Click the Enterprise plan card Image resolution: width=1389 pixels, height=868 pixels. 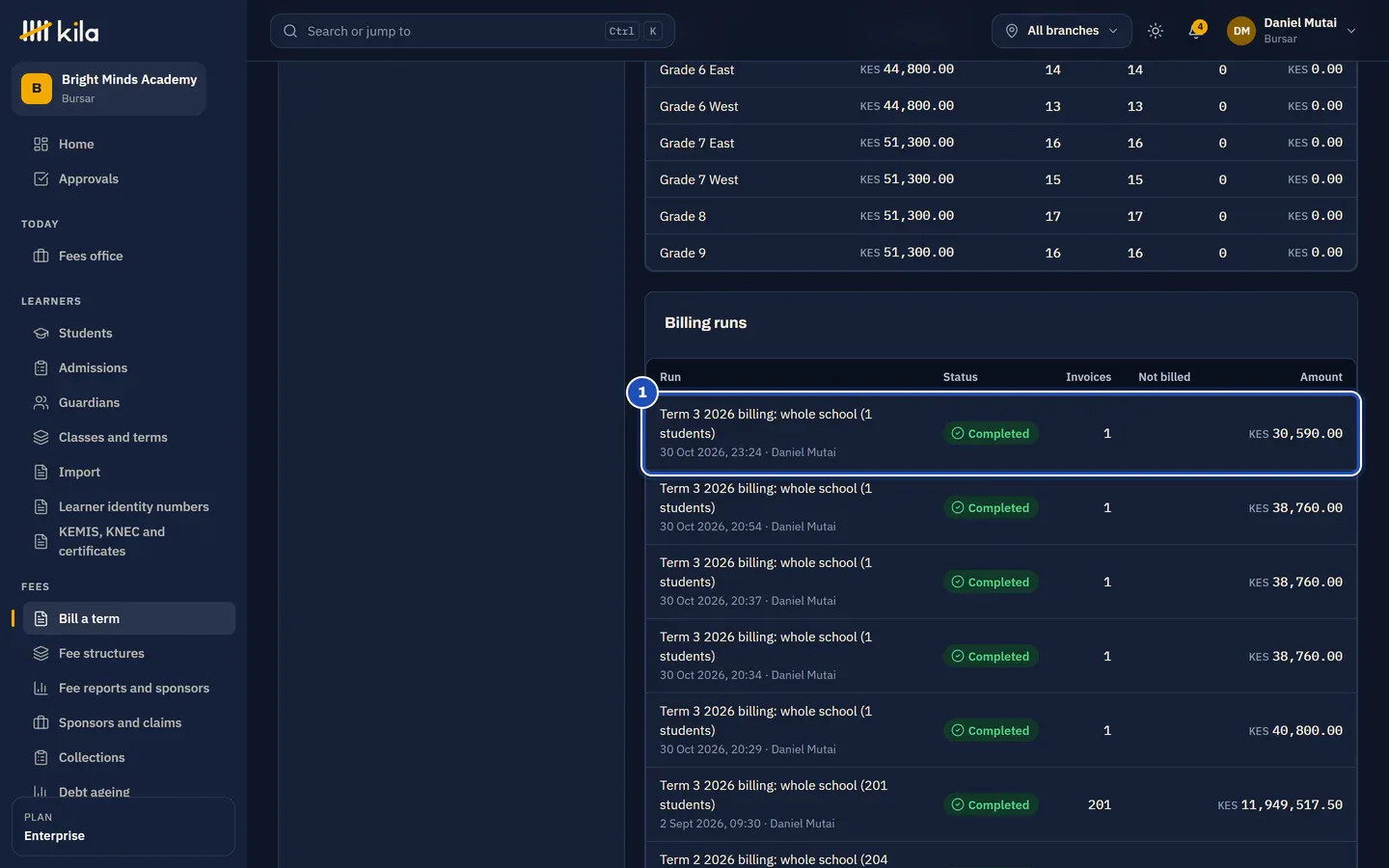pyautogui.click(x=123, y=827)
